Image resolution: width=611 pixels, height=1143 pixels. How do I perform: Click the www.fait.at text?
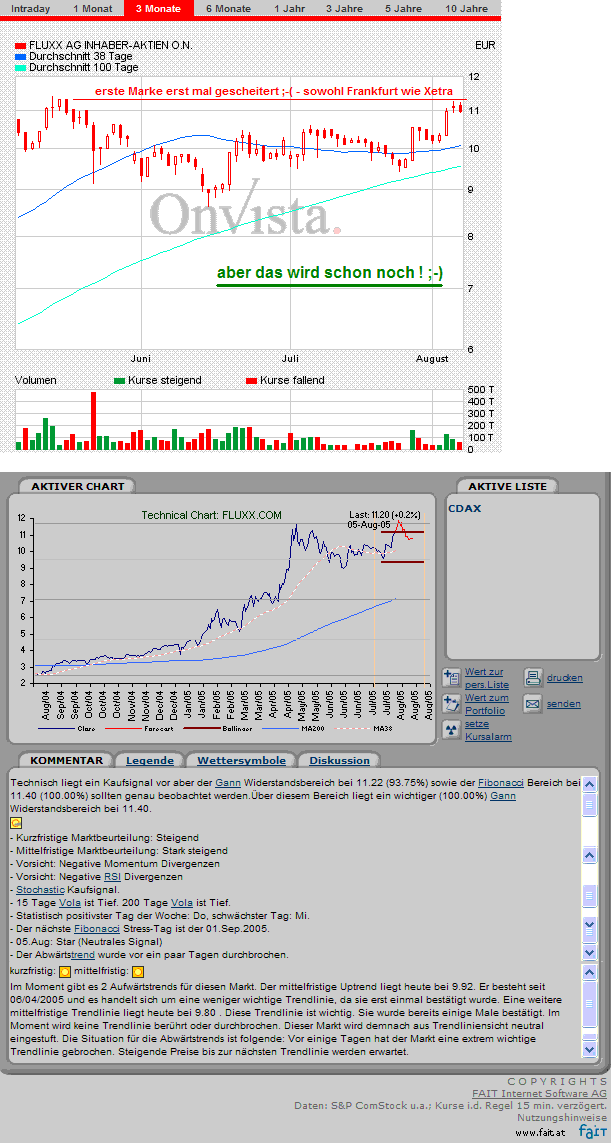[x=540, y=1133]
